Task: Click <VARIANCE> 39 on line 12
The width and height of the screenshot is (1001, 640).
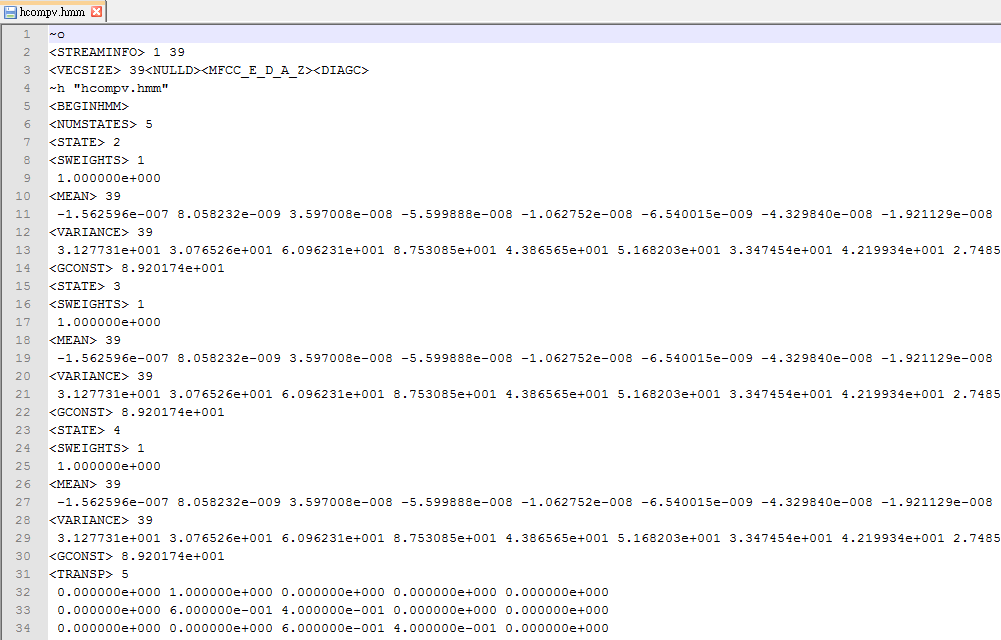Action: pos(101,232)
